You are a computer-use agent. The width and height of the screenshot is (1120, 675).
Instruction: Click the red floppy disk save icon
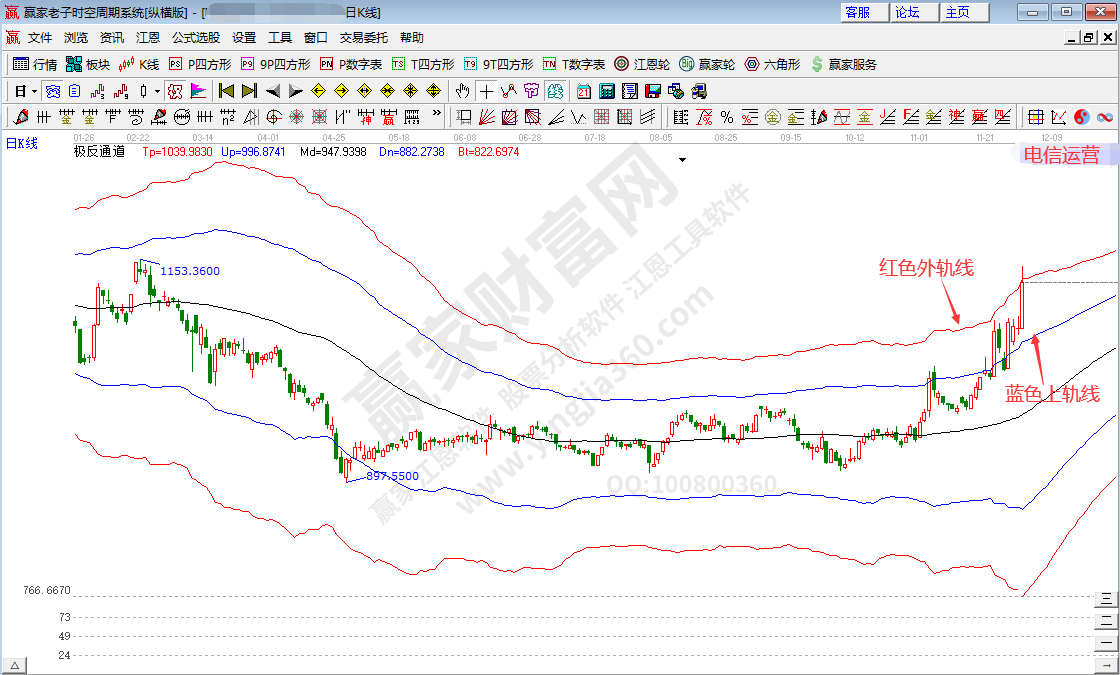point(652,91)
